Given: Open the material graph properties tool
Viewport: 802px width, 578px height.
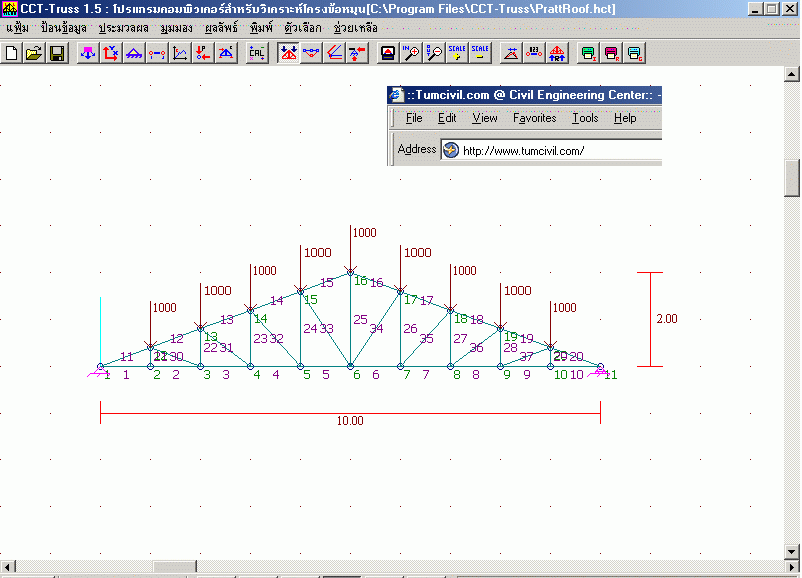Looking at the screenshot, I should tap(180, 53).
